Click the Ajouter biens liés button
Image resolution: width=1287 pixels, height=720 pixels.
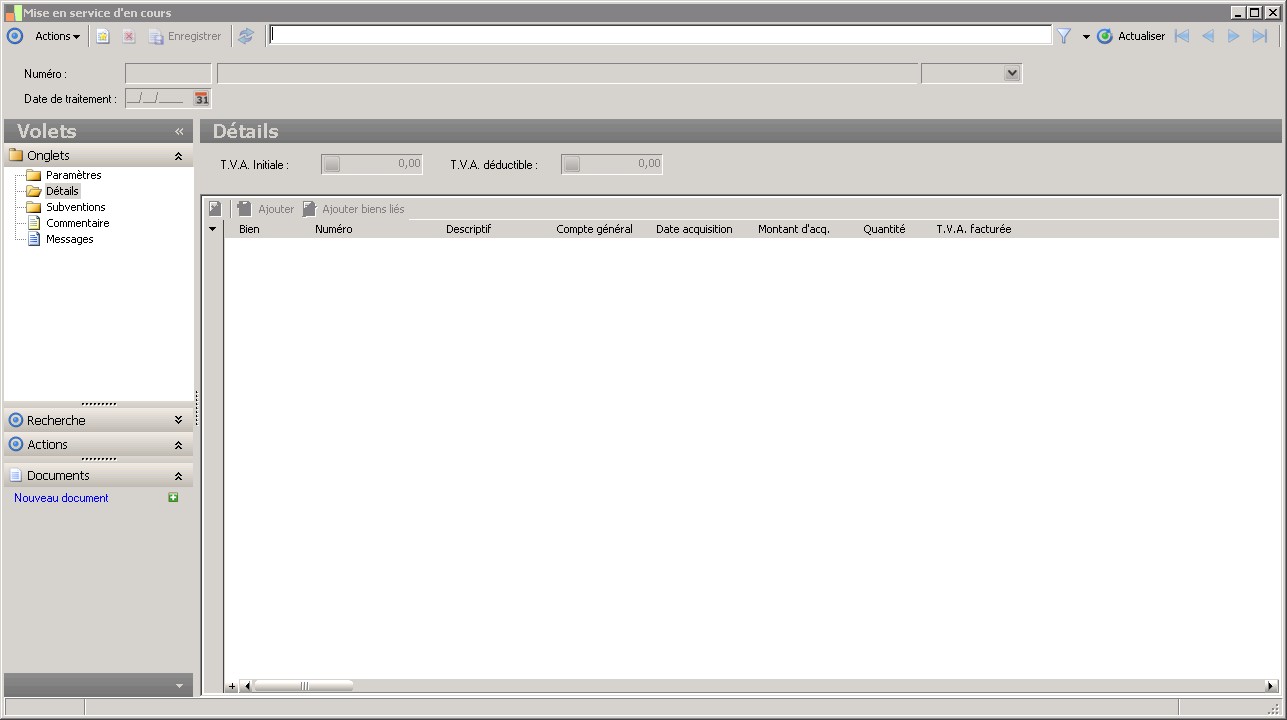pyautogui.click(x=354, y=209)
